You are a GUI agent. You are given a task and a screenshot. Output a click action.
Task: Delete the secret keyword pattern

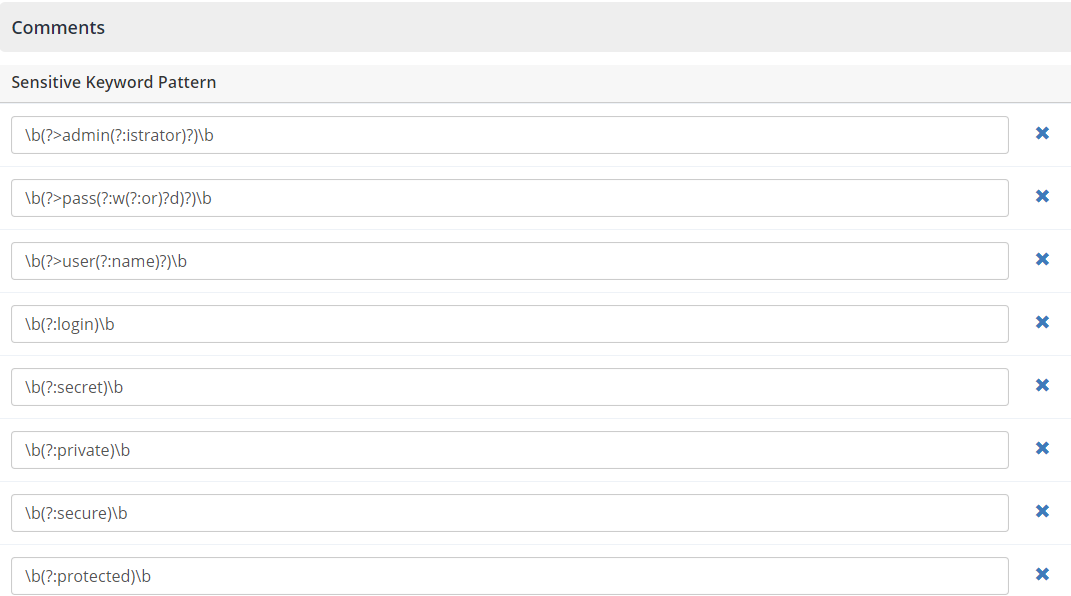tap(1042, 385)
